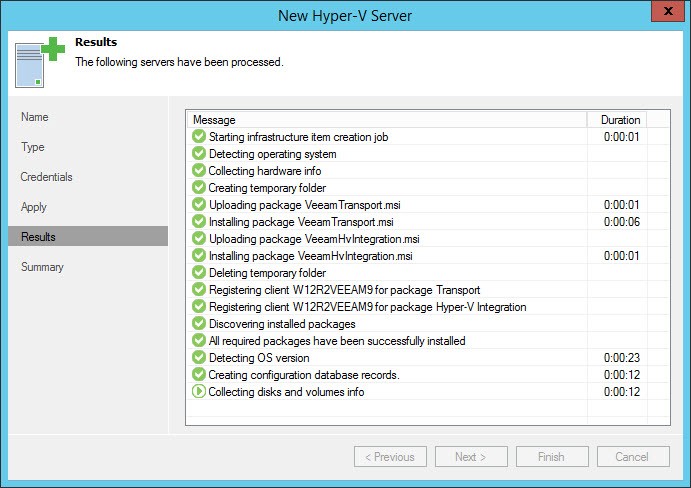Screen dimensions: 691x488
Task: Click the checkmark beside Uploading package VeeamHvIntegration.msi
Action: click(199, 238)
